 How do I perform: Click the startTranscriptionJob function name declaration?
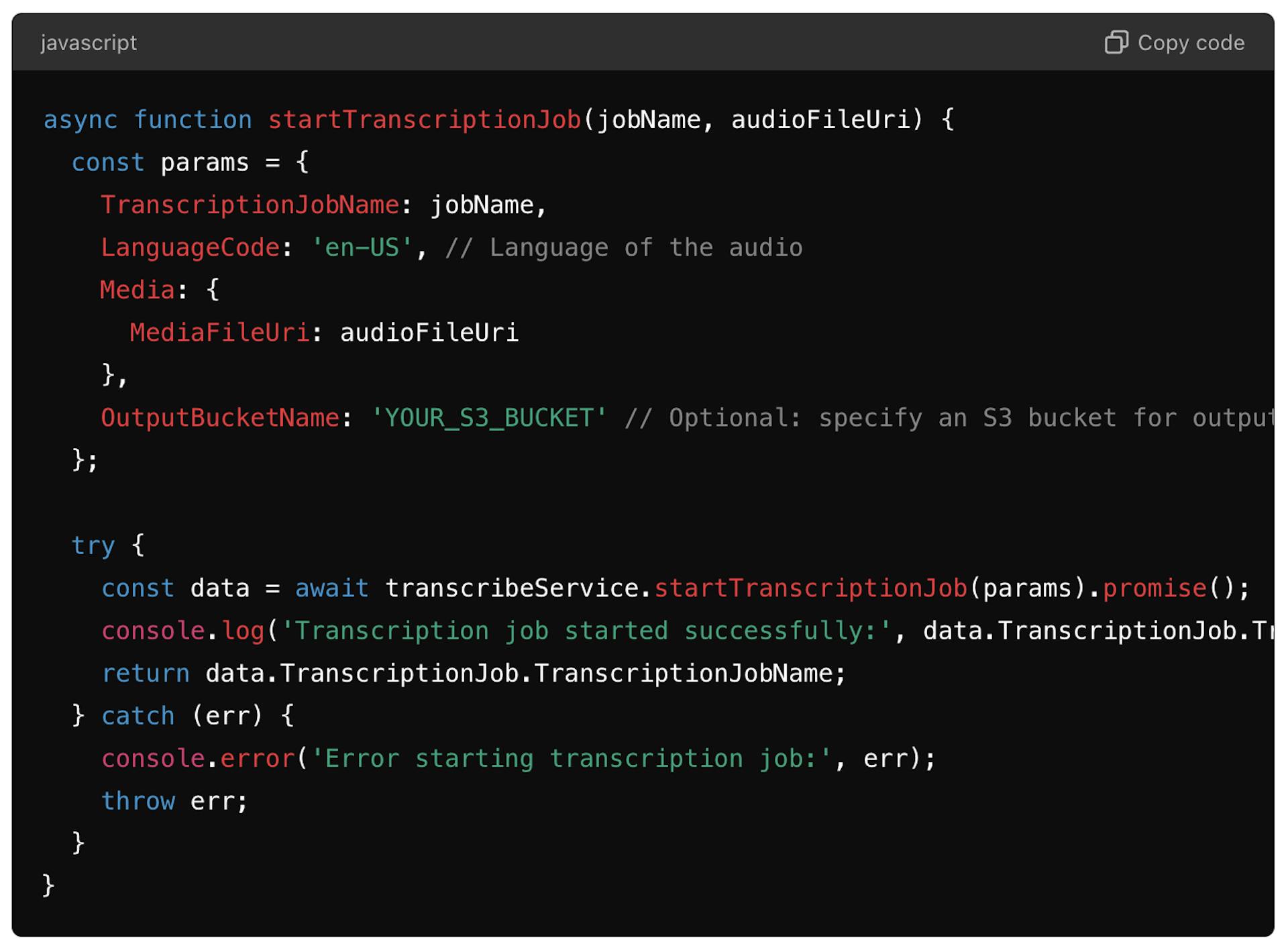424,120
